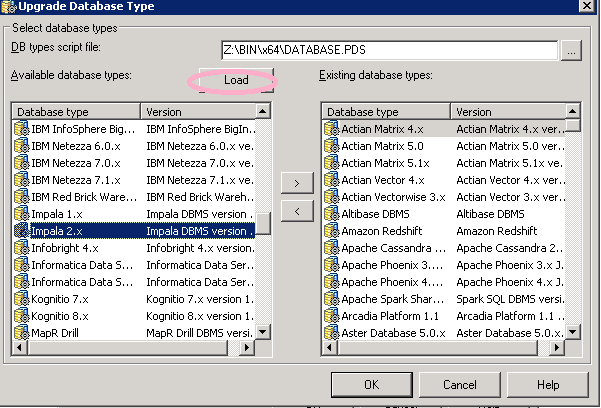The image size is (601, 408).
Task: Click the Altibase DBMS database icon
Action: click(x=332, y=214)
